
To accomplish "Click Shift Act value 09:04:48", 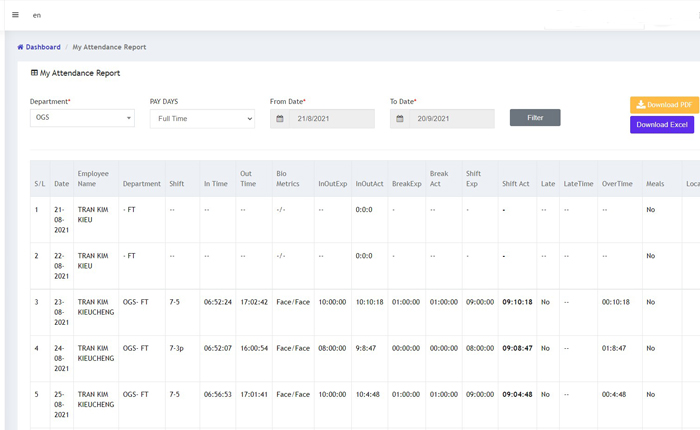I will 517,394.
